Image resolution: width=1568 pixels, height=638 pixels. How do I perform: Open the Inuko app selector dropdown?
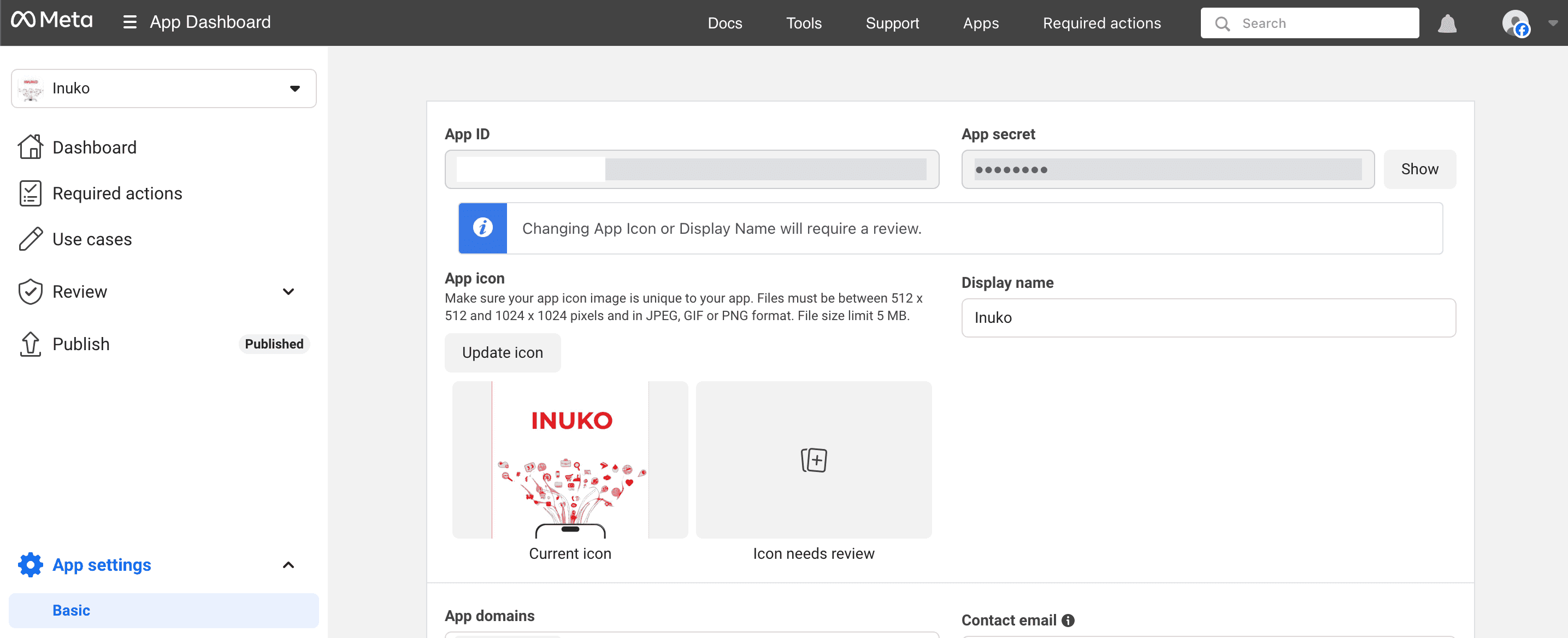click(164, 88)
